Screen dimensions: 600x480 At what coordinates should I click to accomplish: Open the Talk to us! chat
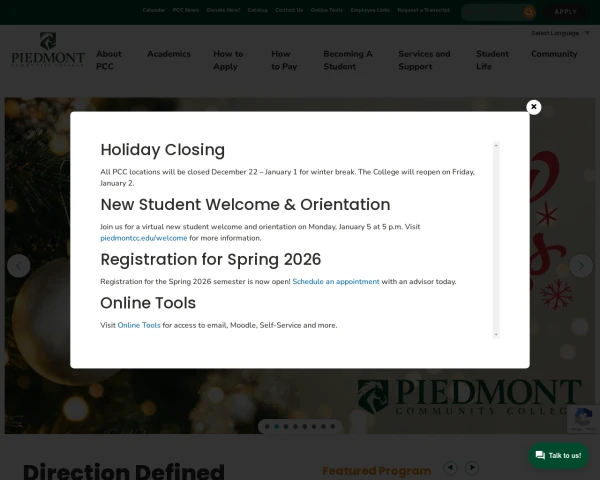pos(558,456)
